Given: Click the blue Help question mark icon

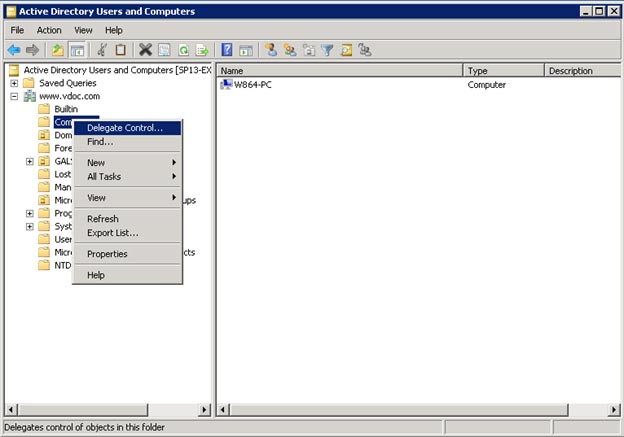Looking at the screenshot, I should (226, 50).
